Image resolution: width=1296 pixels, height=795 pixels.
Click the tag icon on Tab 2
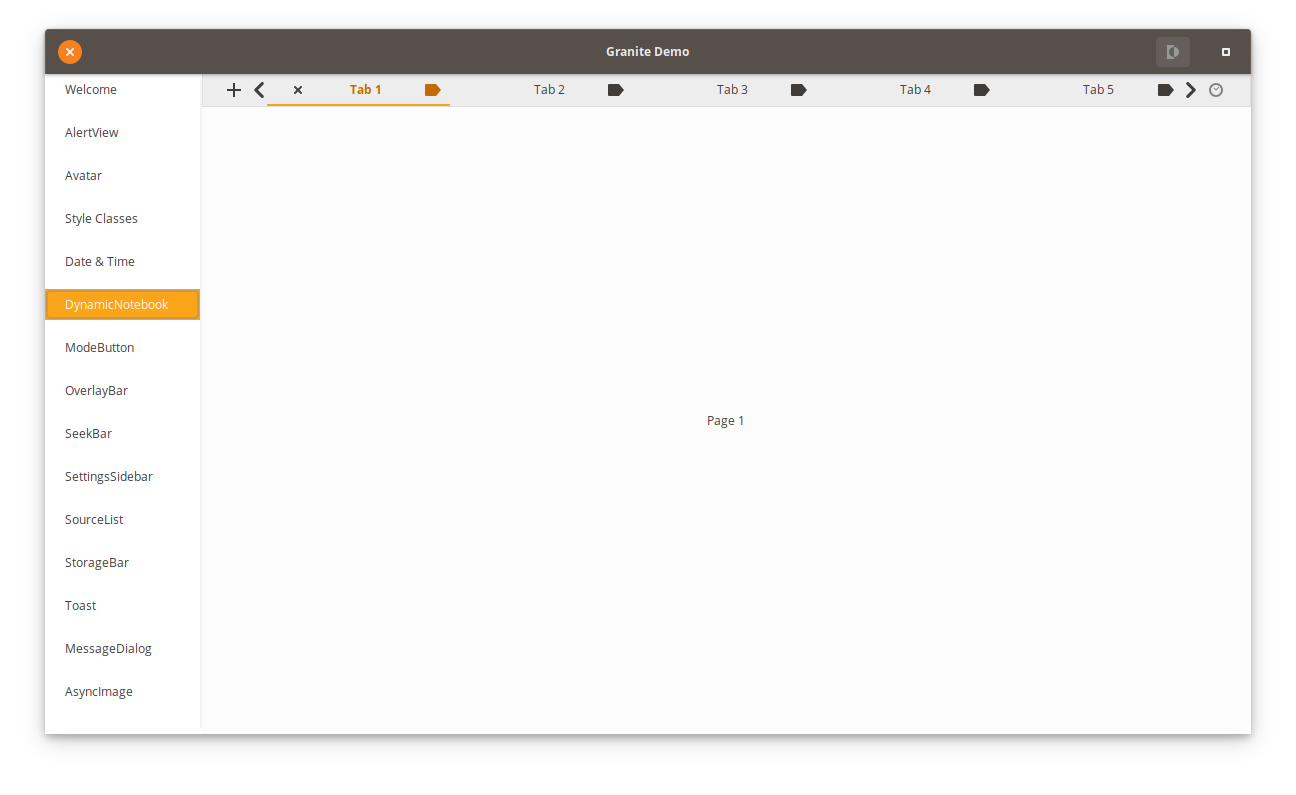click(x=615, y=89)
